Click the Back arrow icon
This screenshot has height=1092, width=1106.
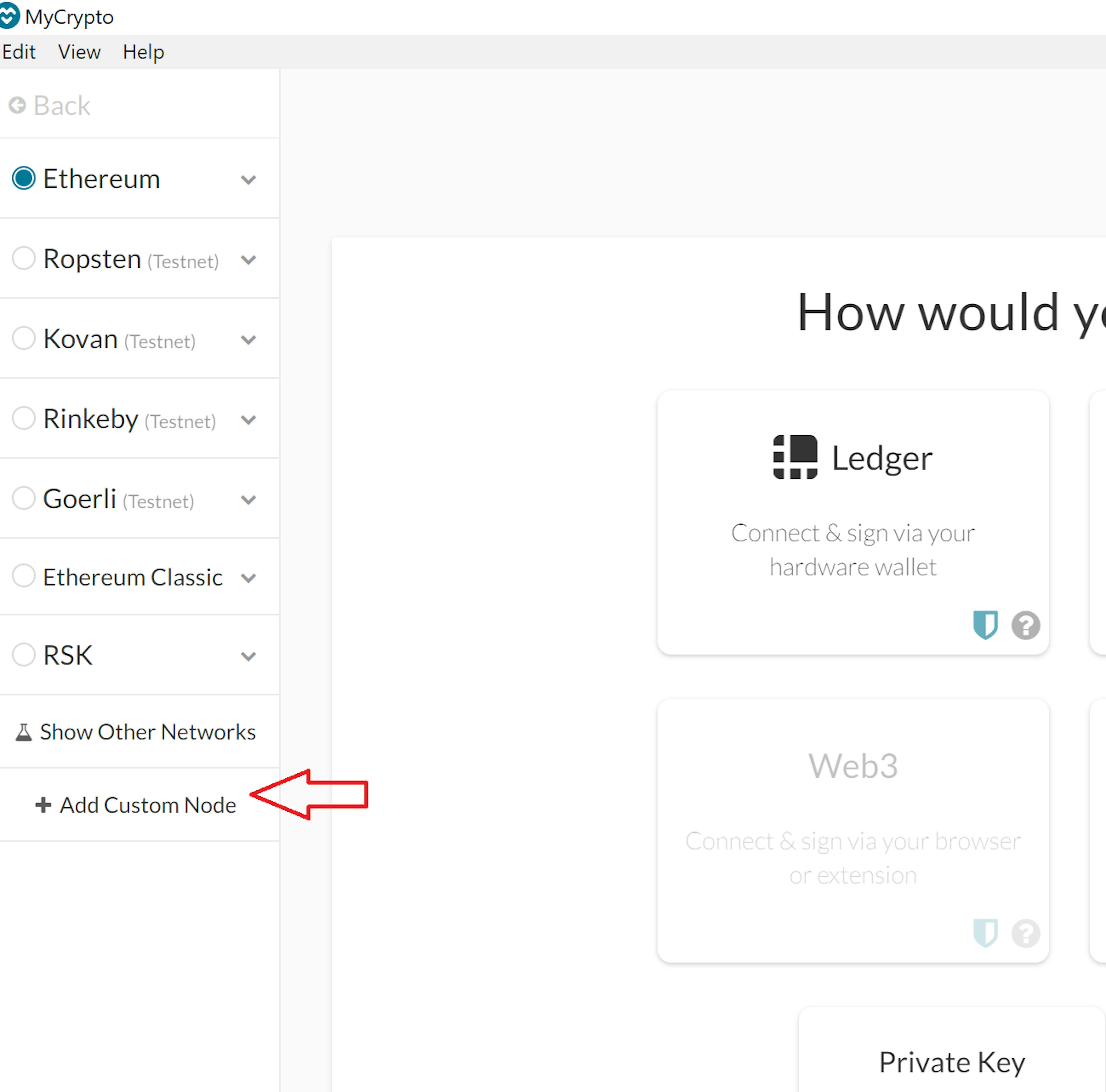click(x=17, y=105)
